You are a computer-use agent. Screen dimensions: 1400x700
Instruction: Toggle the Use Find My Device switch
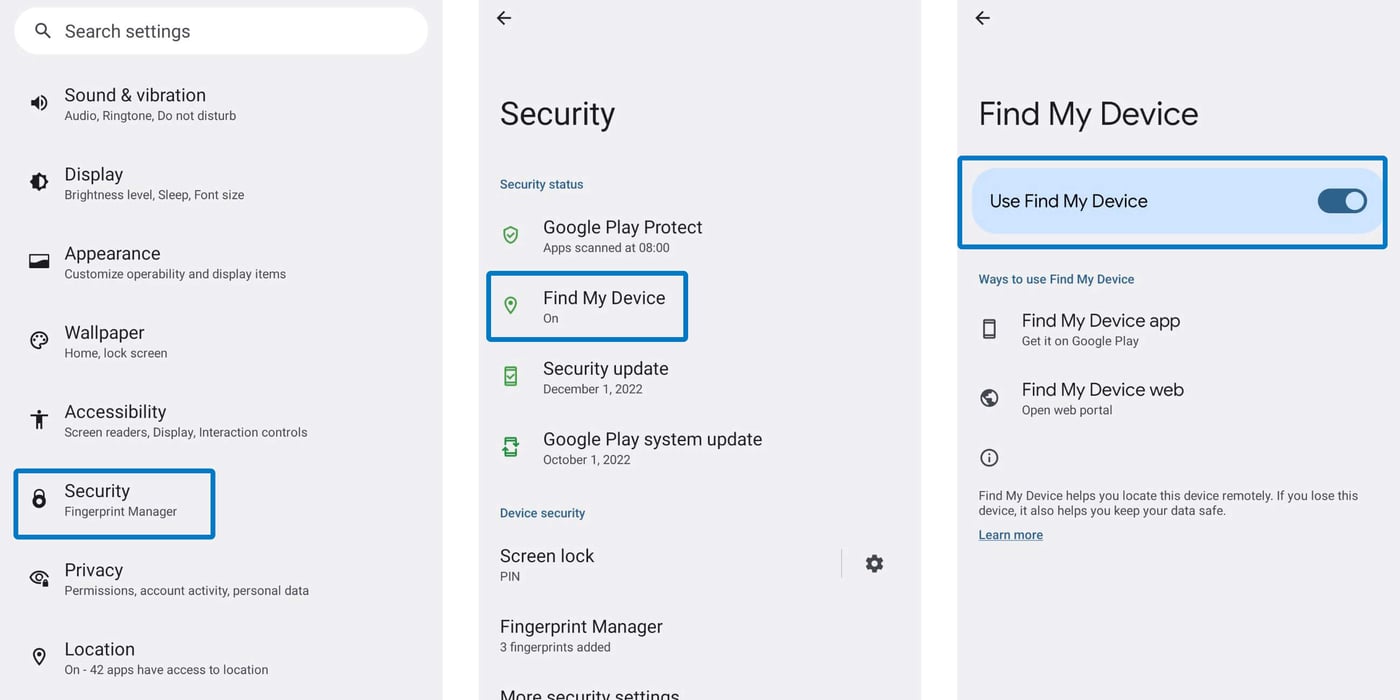pyautogui.click(x=1341, y=201)
